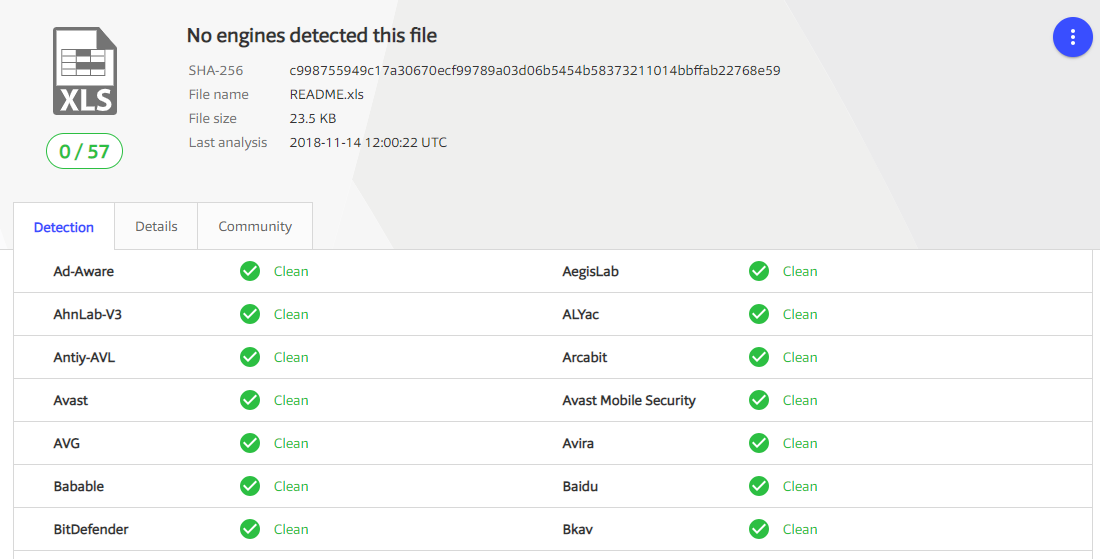Switch to the Details tab
Screen dimensions: 1100x559
click(x=156, y=226)
